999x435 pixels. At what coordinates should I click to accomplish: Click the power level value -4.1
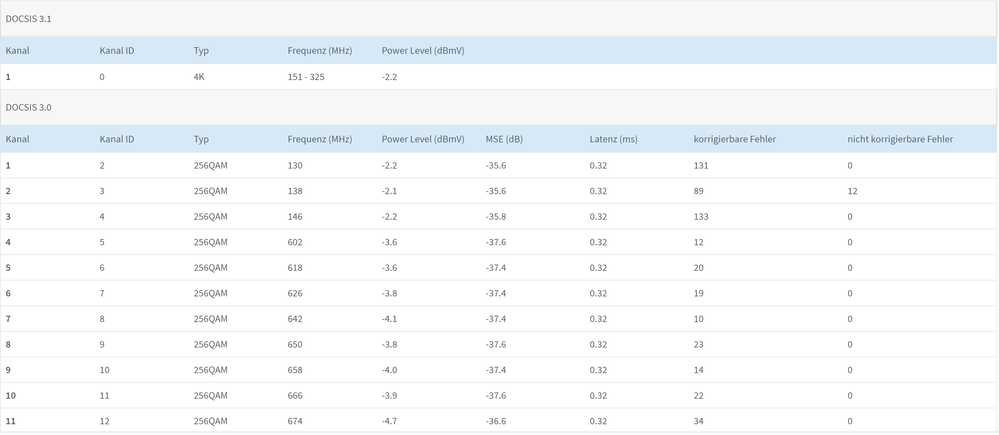391,319
